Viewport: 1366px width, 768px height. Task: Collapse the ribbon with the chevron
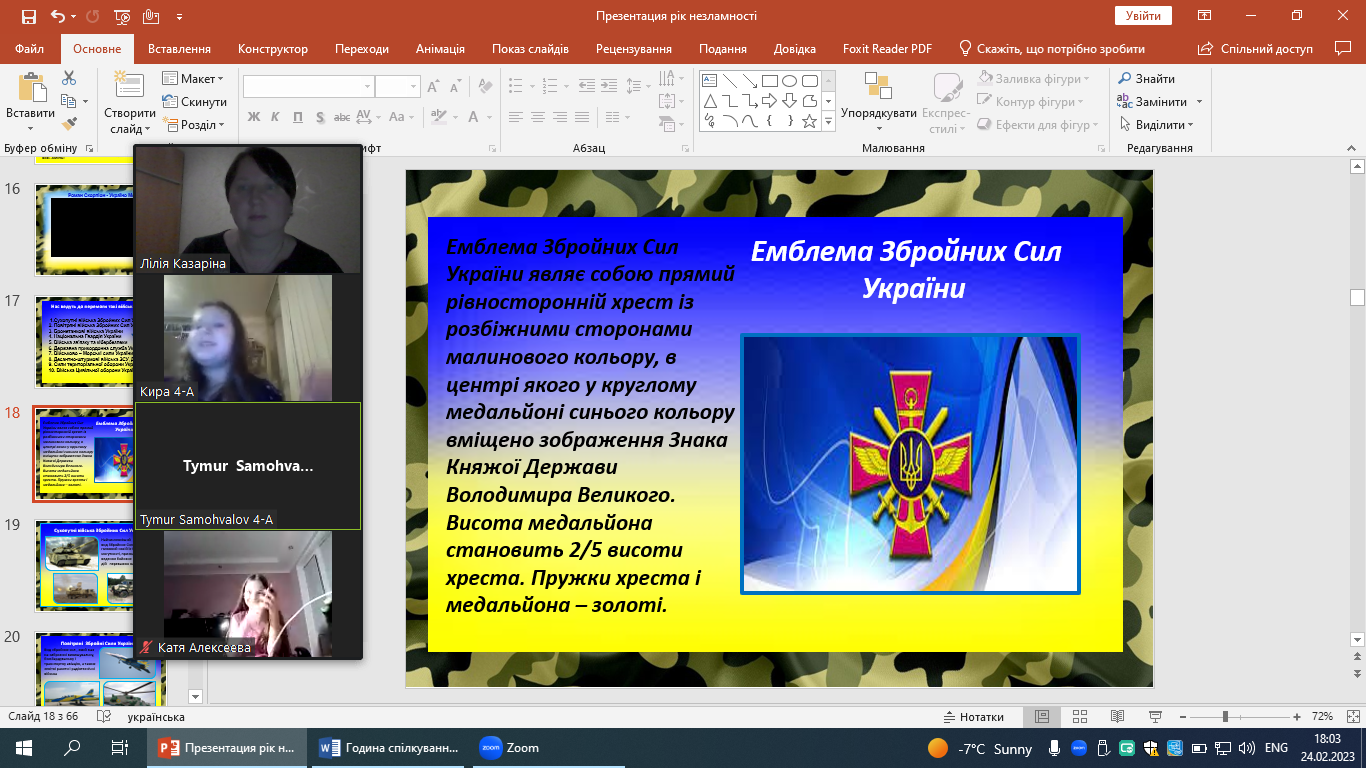tap(1350, 148)
